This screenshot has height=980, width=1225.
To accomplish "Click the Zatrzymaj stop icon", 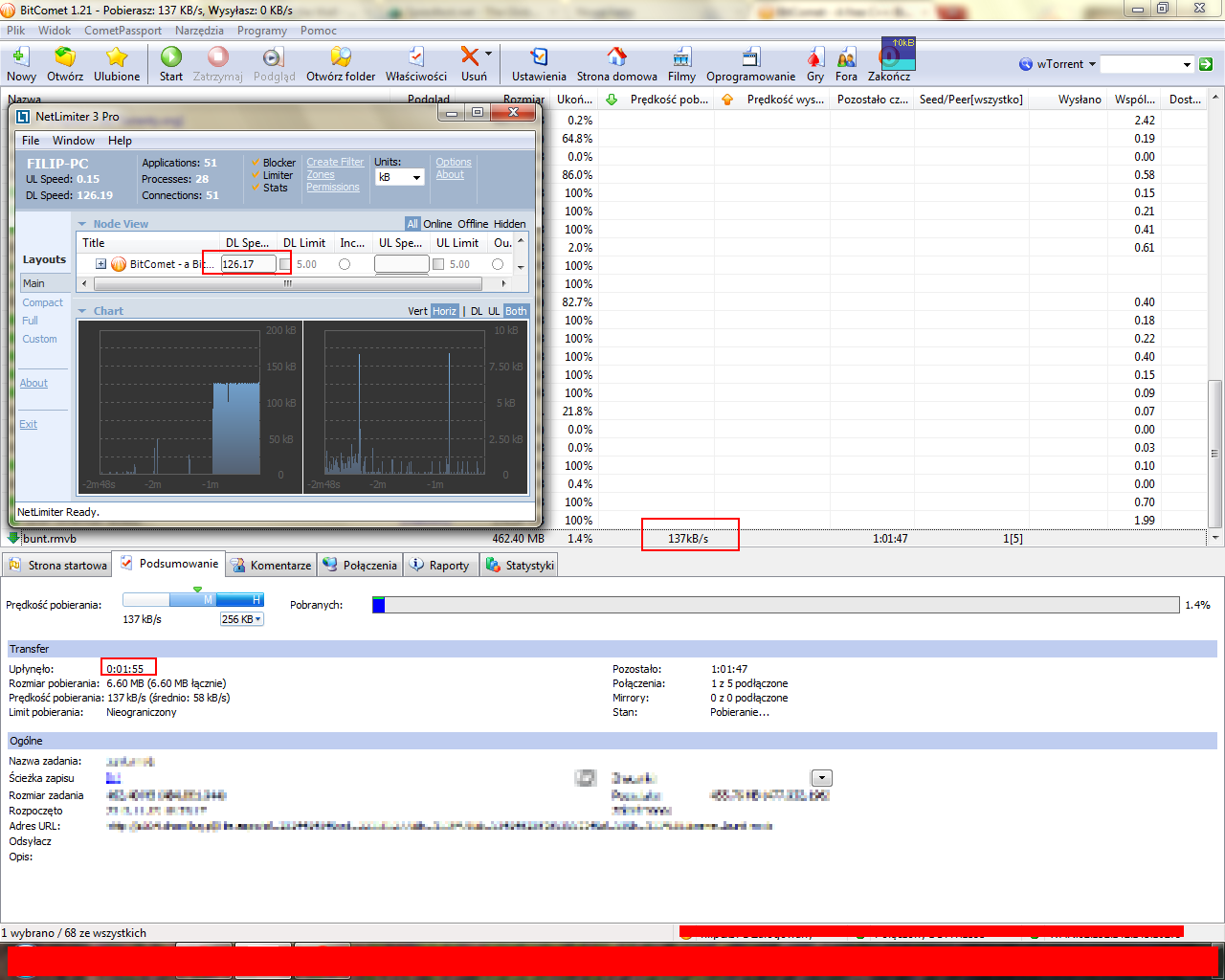I will 218,56.
